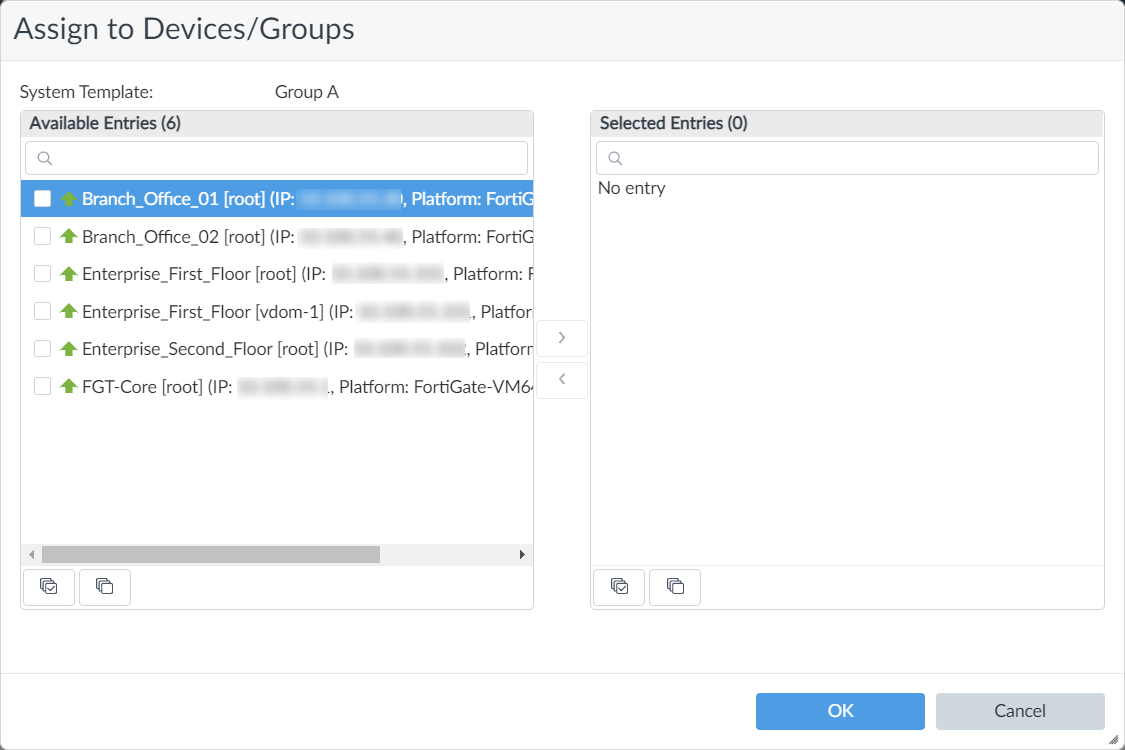
Task: Click the magnifier icon in Selected Entries search
Action: click(x=614, y=158)
